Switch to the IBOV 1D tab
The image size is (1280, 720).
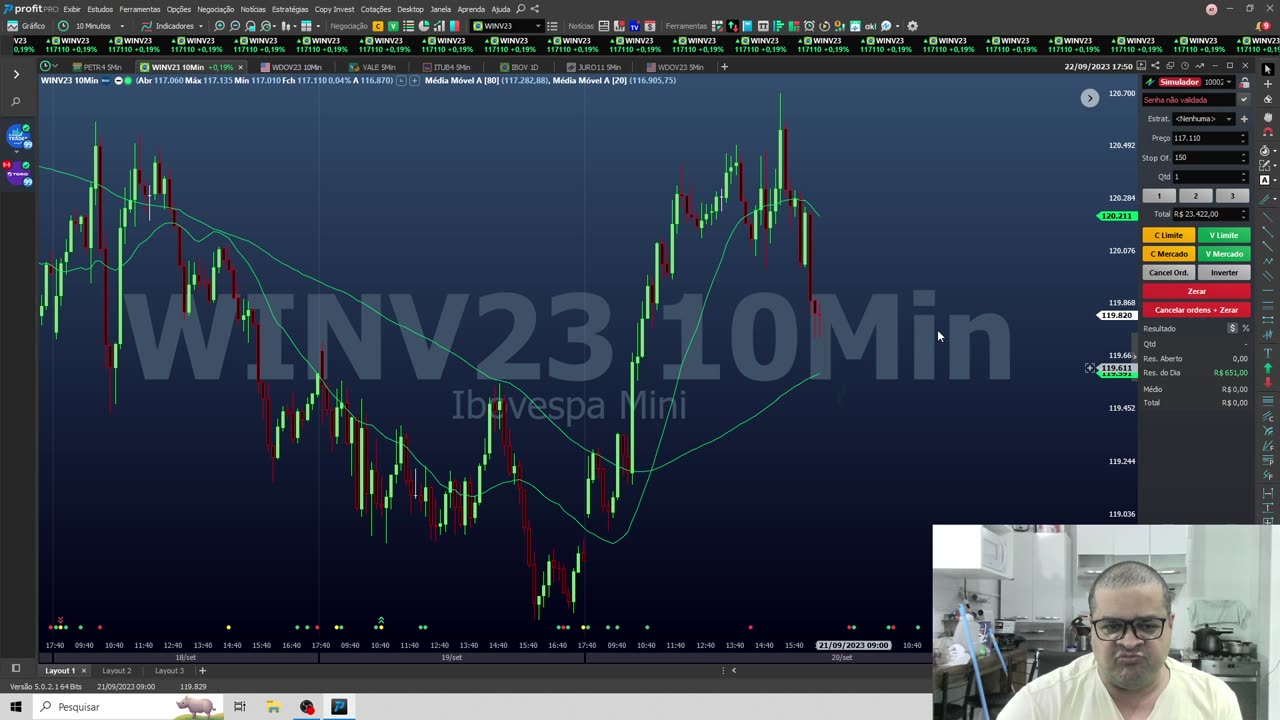coord(519,67)
